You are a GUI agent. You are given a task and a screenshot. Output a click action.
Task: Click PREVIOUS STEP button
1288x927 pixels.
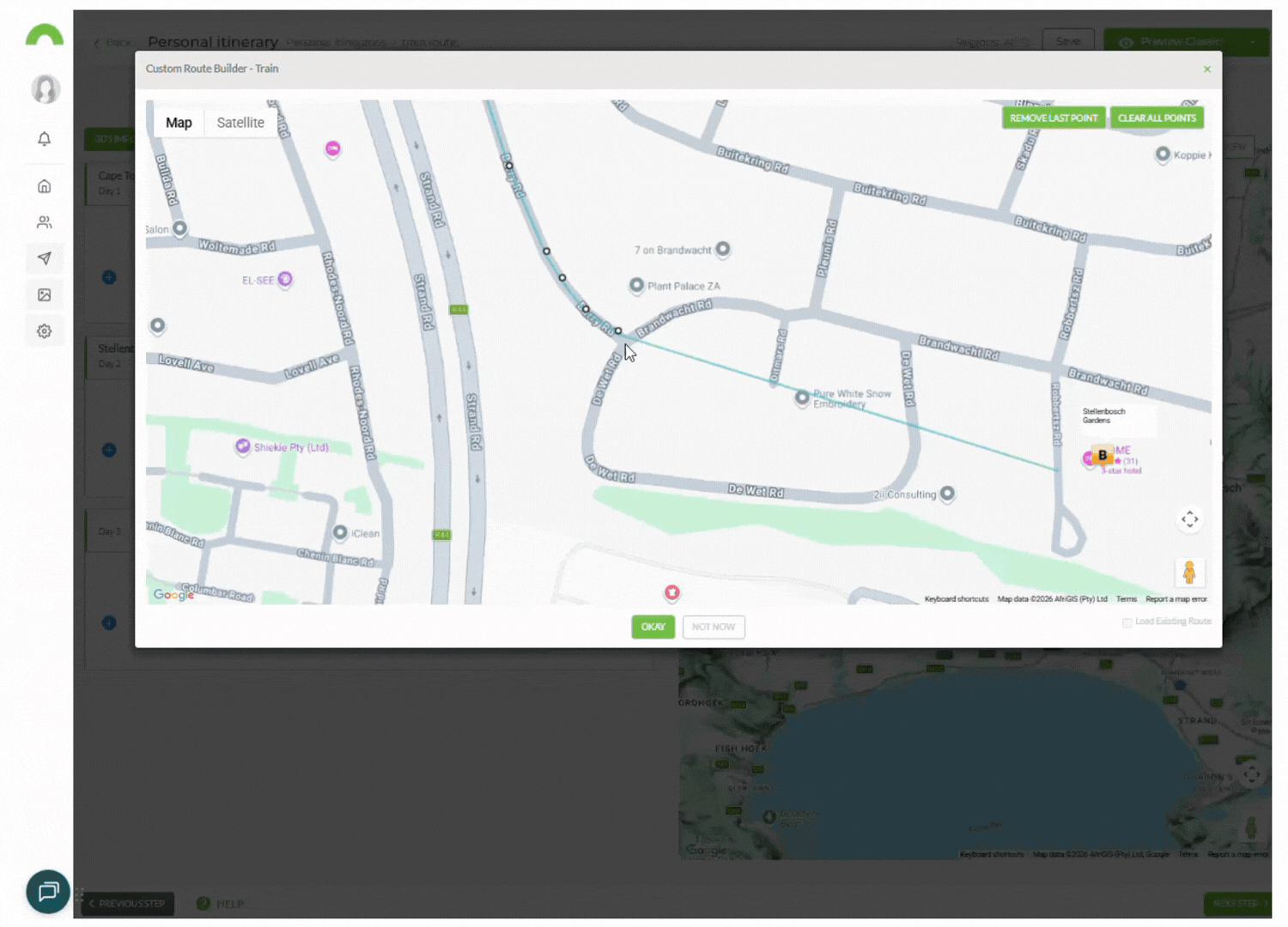[x=128, y=904]
